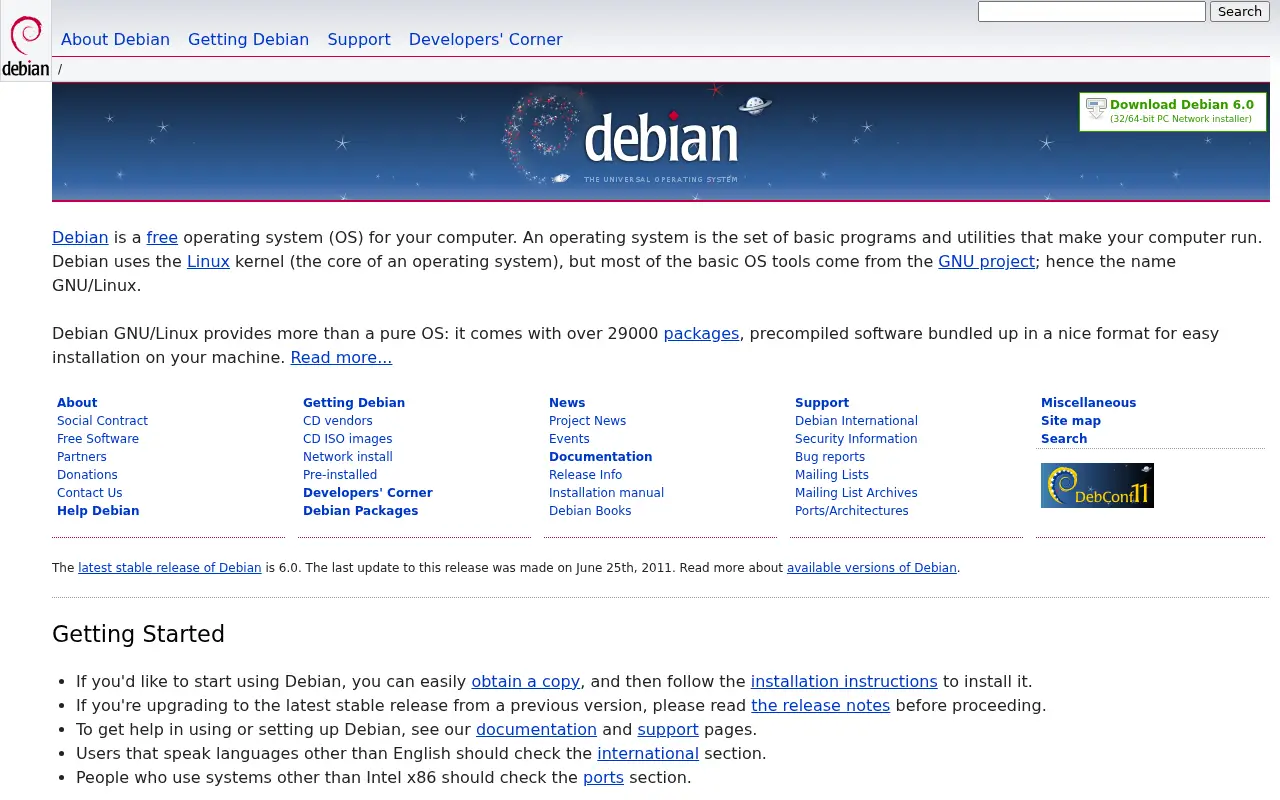
Task: Open the Debian Packages link
Action: [x=361, y=511]
